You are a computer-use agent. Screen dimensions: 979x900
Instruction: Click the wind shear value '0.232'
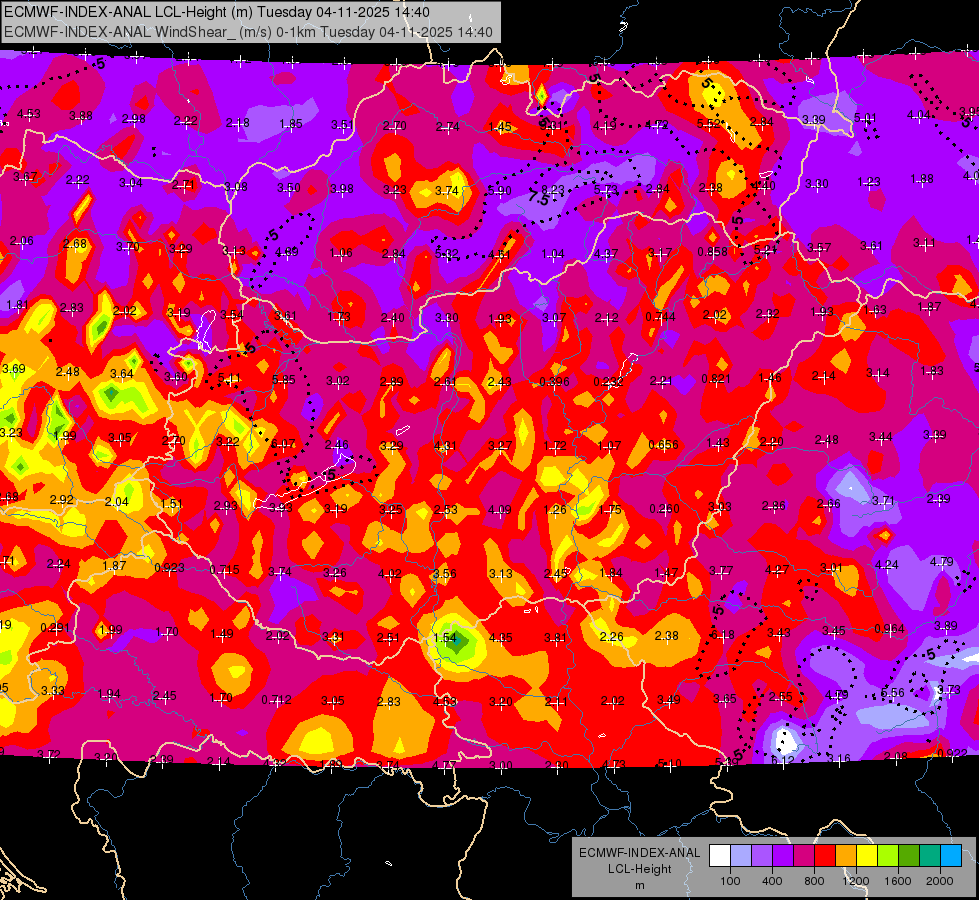click(x=608, y=382)
